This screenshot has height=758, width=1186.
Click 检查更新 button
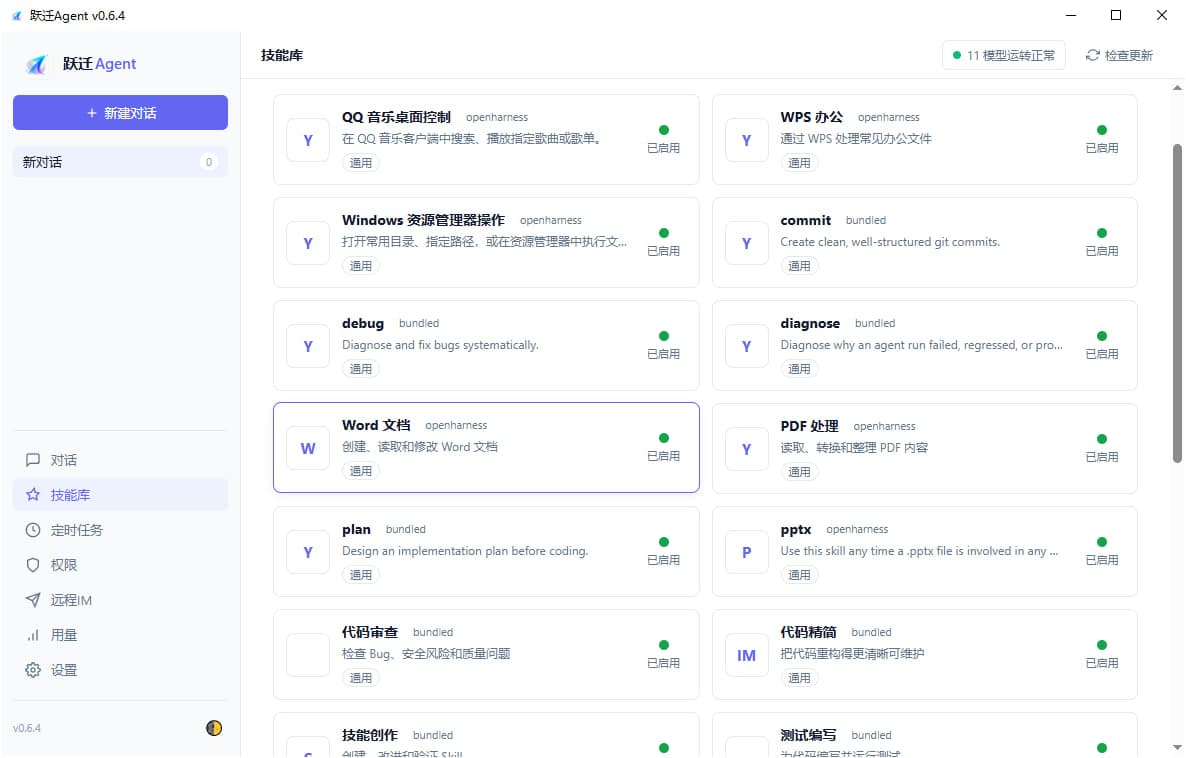coord(1119,55)
